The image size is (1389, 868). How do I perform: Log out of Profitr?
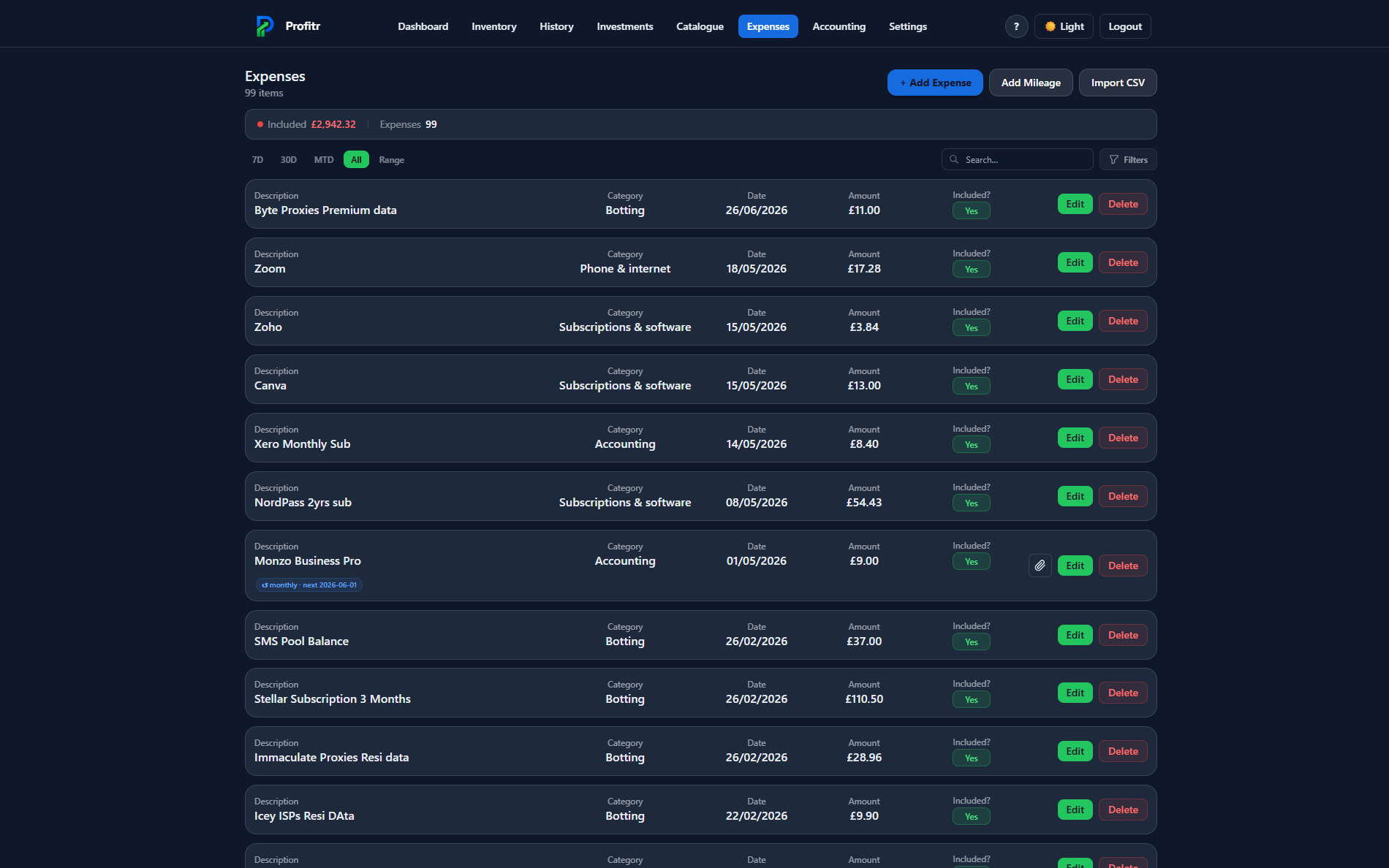click(1125, 26)
